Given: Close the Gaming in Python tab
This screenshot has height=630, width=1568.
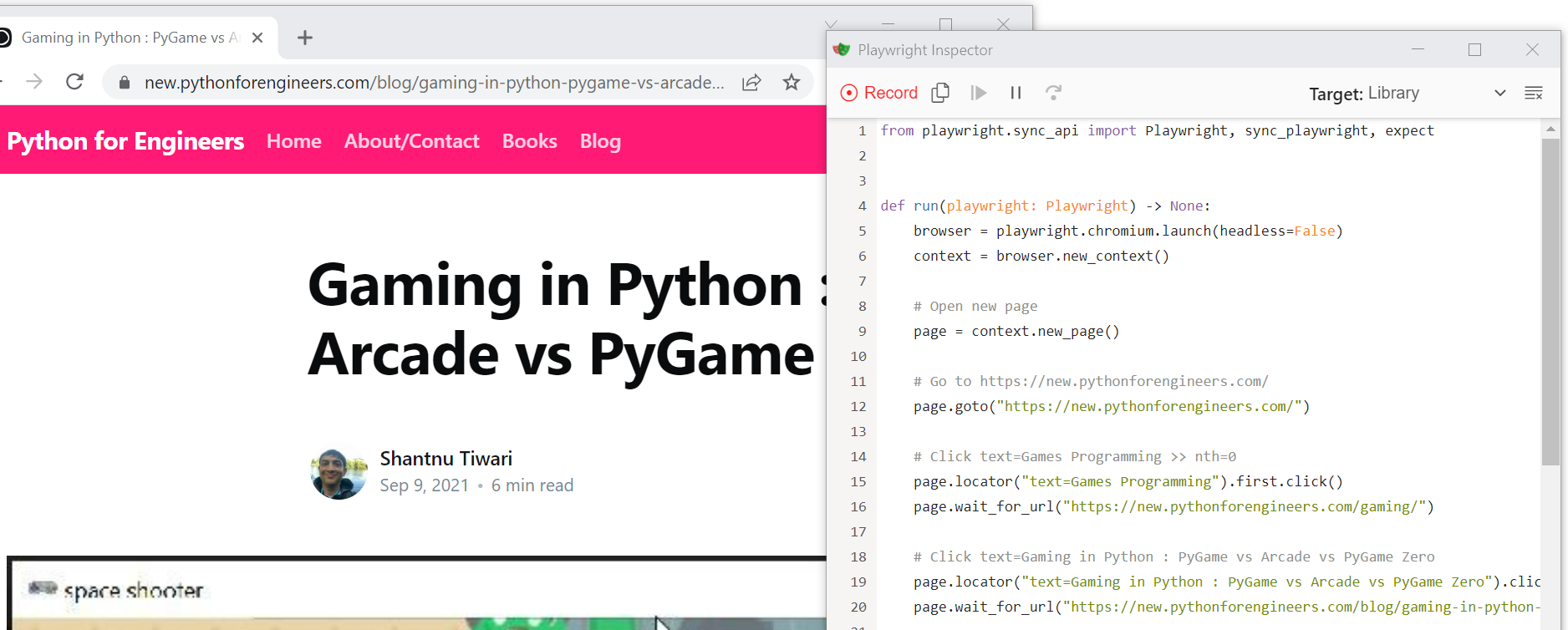Looking at the screenshot, I should pos(257,38).
